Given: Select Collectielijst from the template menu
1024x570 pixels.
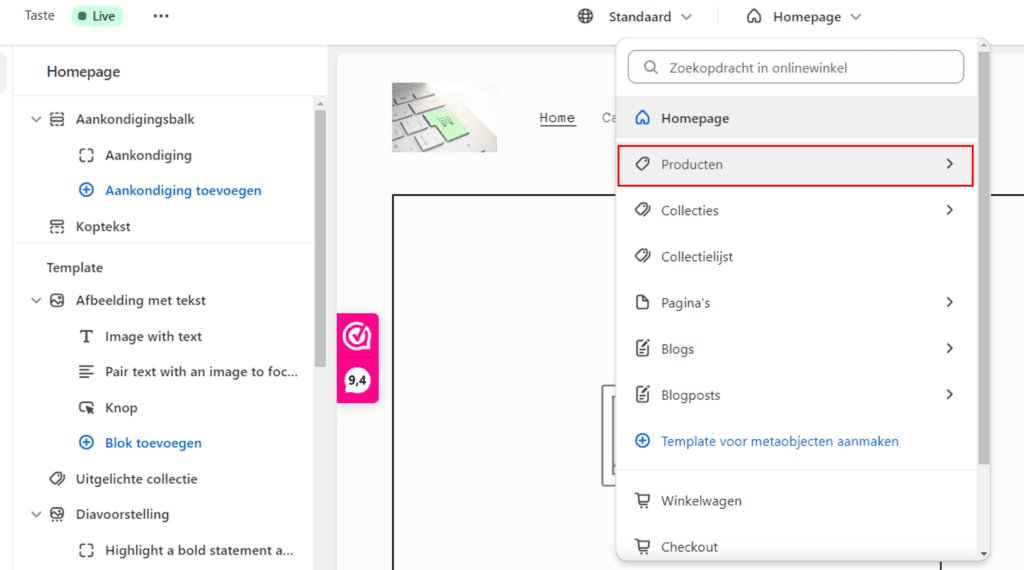Looking at the screenshot, I should [x=696, y=257].
